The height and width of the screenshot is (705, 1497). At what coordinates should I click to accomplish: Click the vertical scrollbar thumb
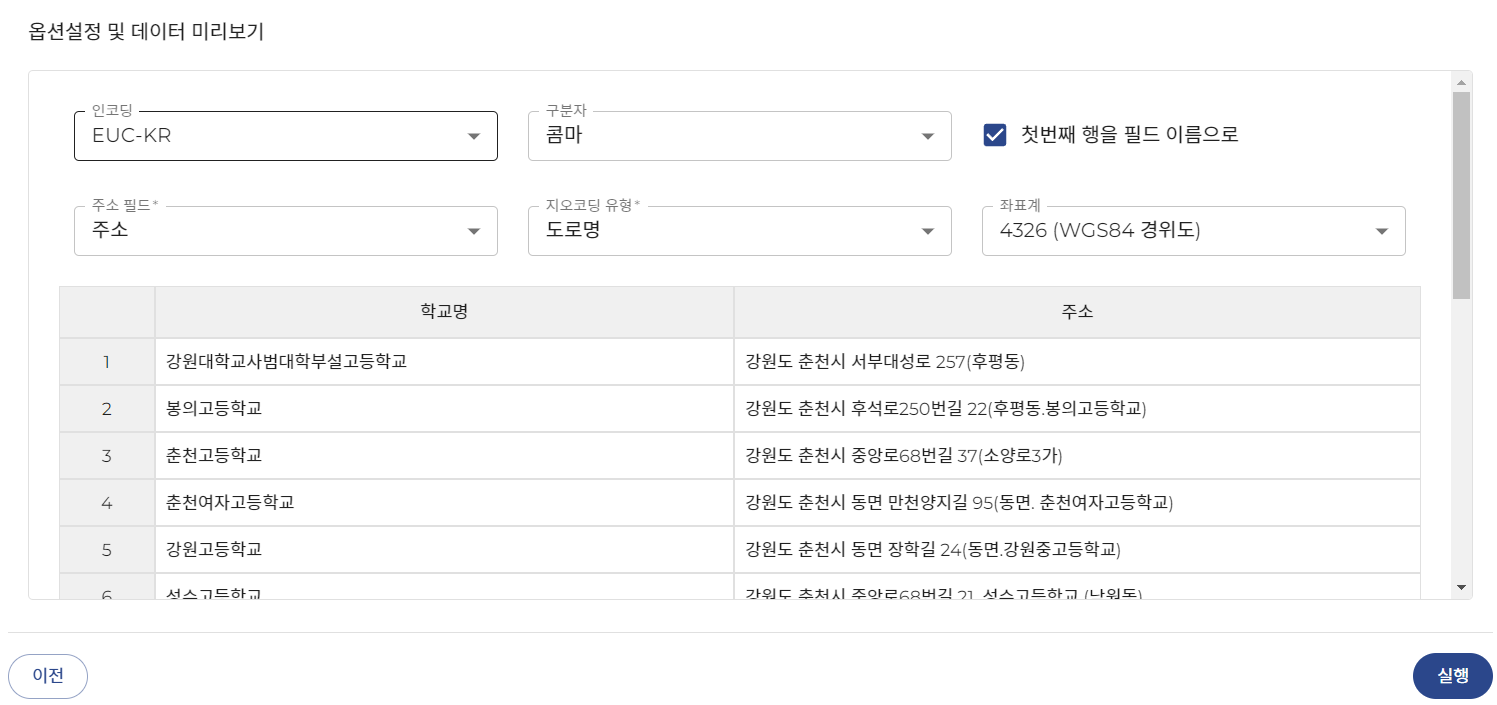pos(1461,195)
